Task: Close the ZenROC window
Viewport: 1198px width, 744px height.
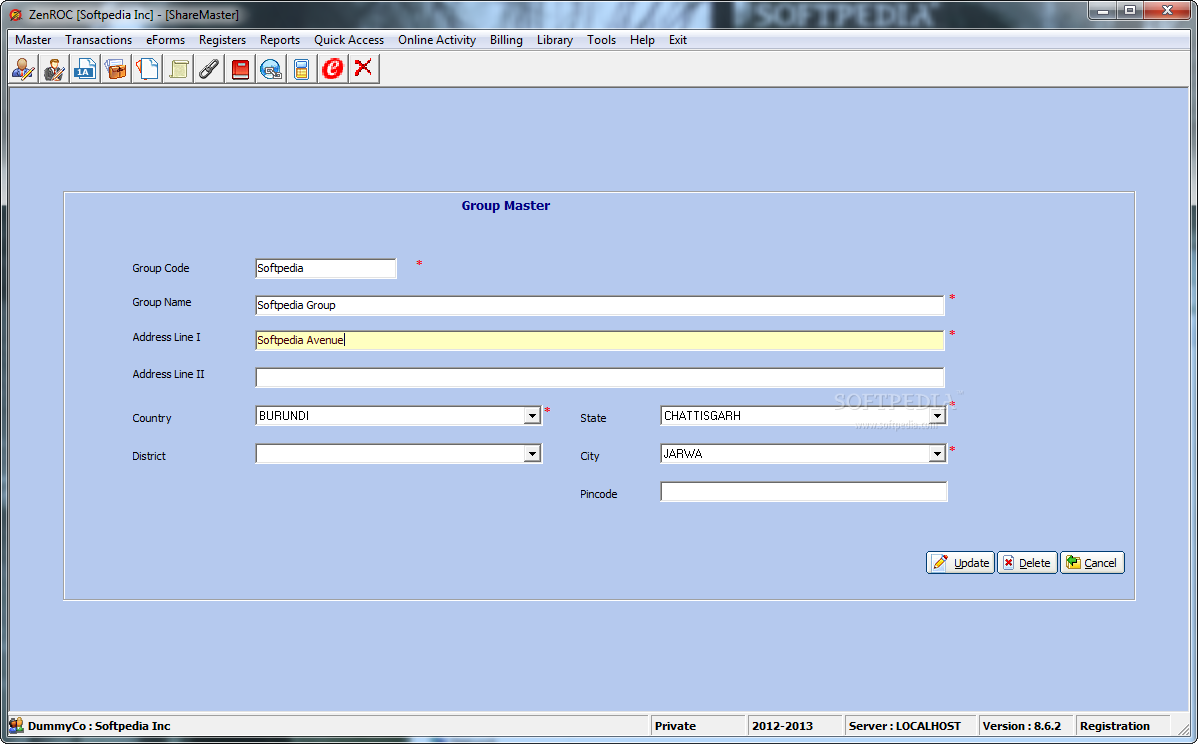Action: 1167,11
